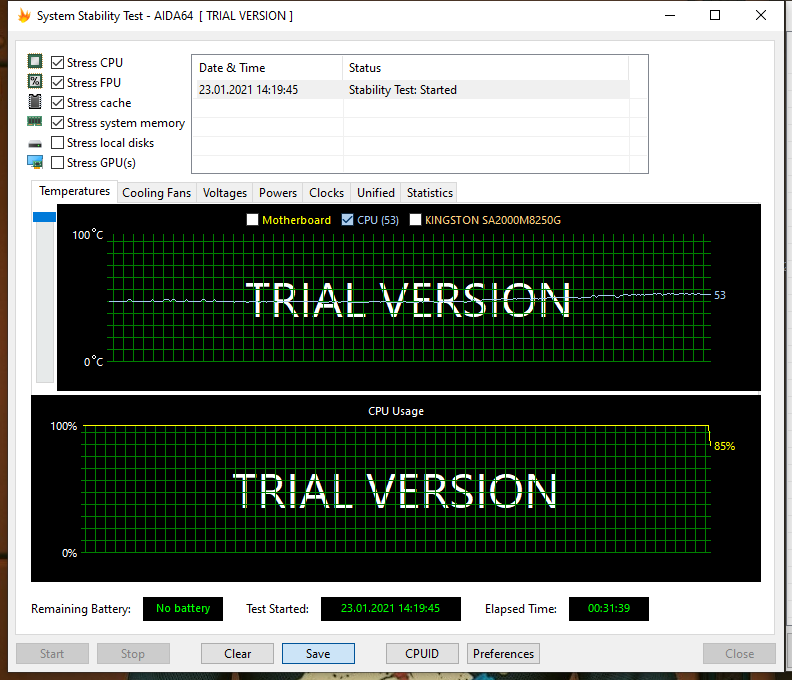
Task: Click the disk drive icon beside Stress local disks
Action: pos(35,144)
